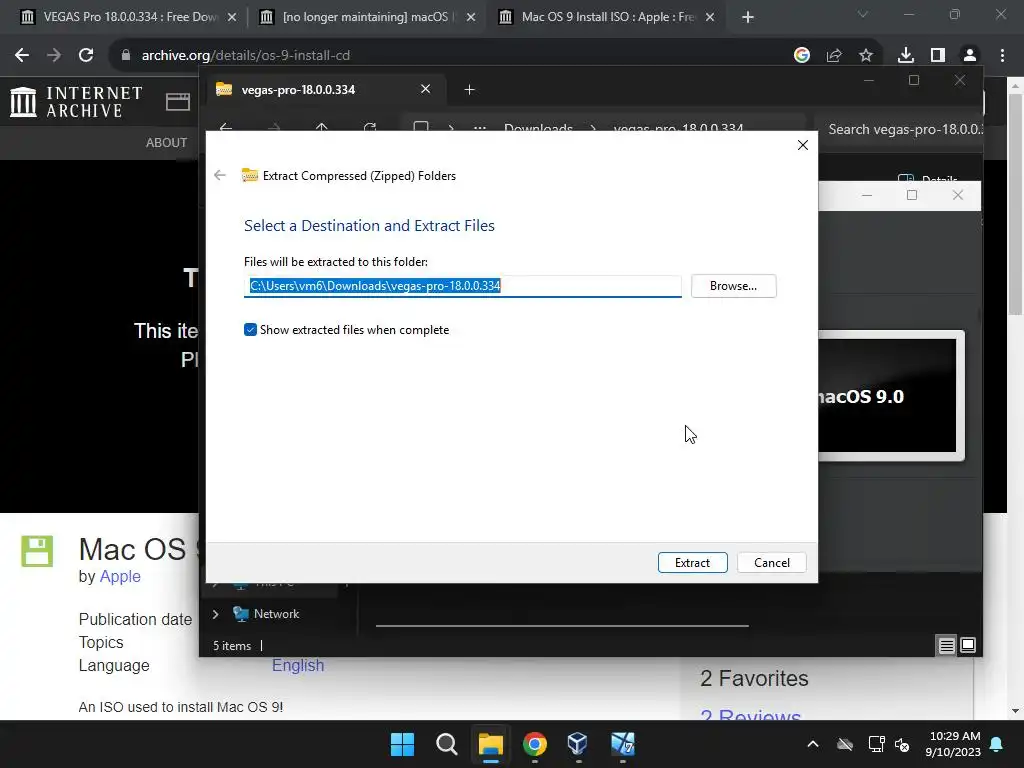
Task: Open Chrome profile menu
Action: click(970, 56)
